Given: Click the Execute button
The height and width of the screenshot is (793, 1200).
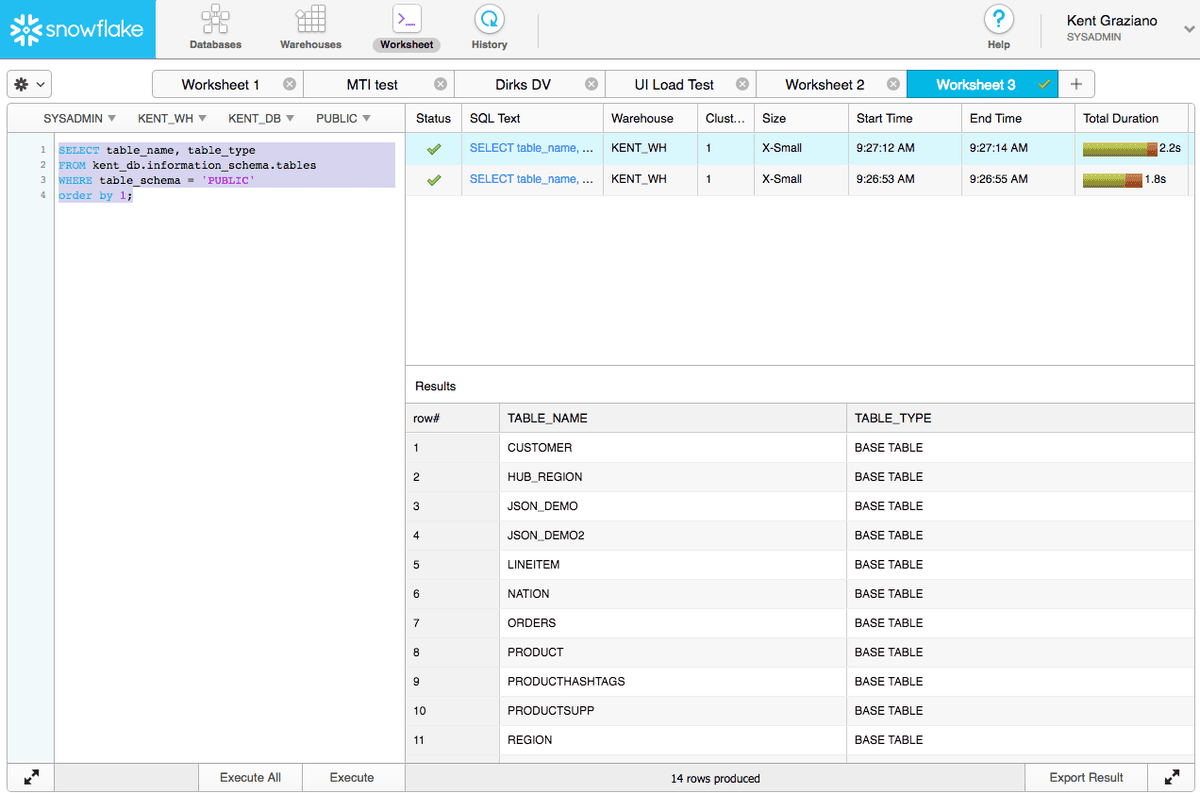Looking at the screenshot, I should tap(352, 777).
